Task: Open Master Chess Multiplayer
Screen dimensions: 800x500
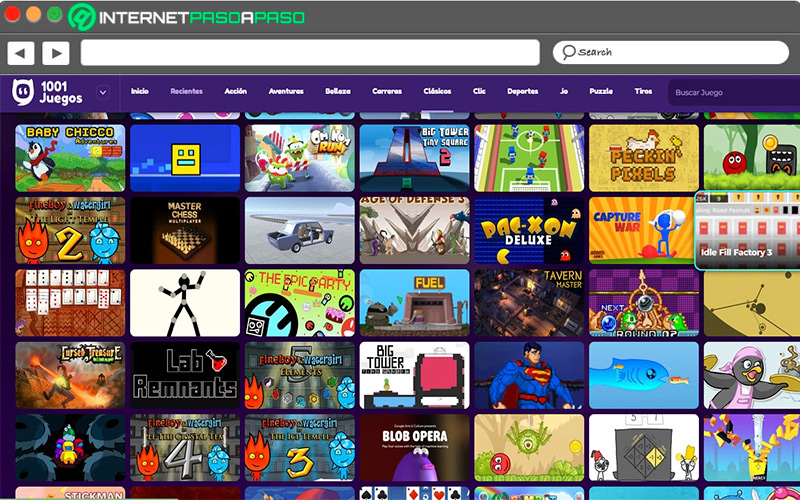Action: click(x=185, y=231)
